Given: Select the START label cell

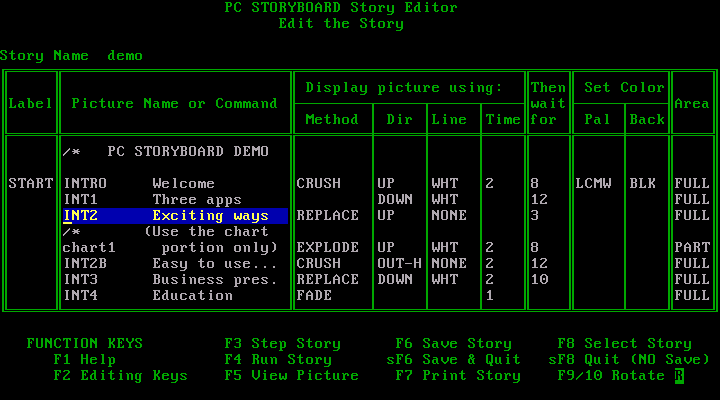Looking at the screenshot, I should point(31,184).
